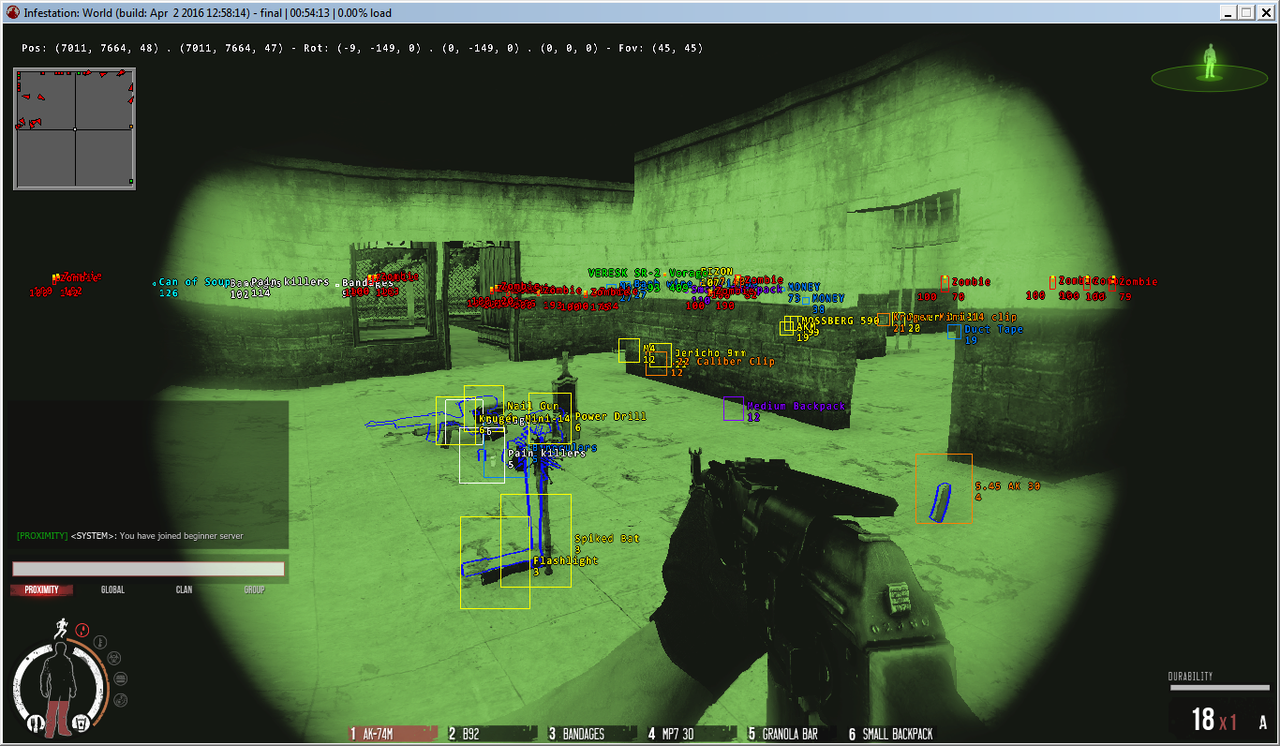Click the purple Medium Backpack marker box
The image size is (1280, 746).
tap(734, 408)
